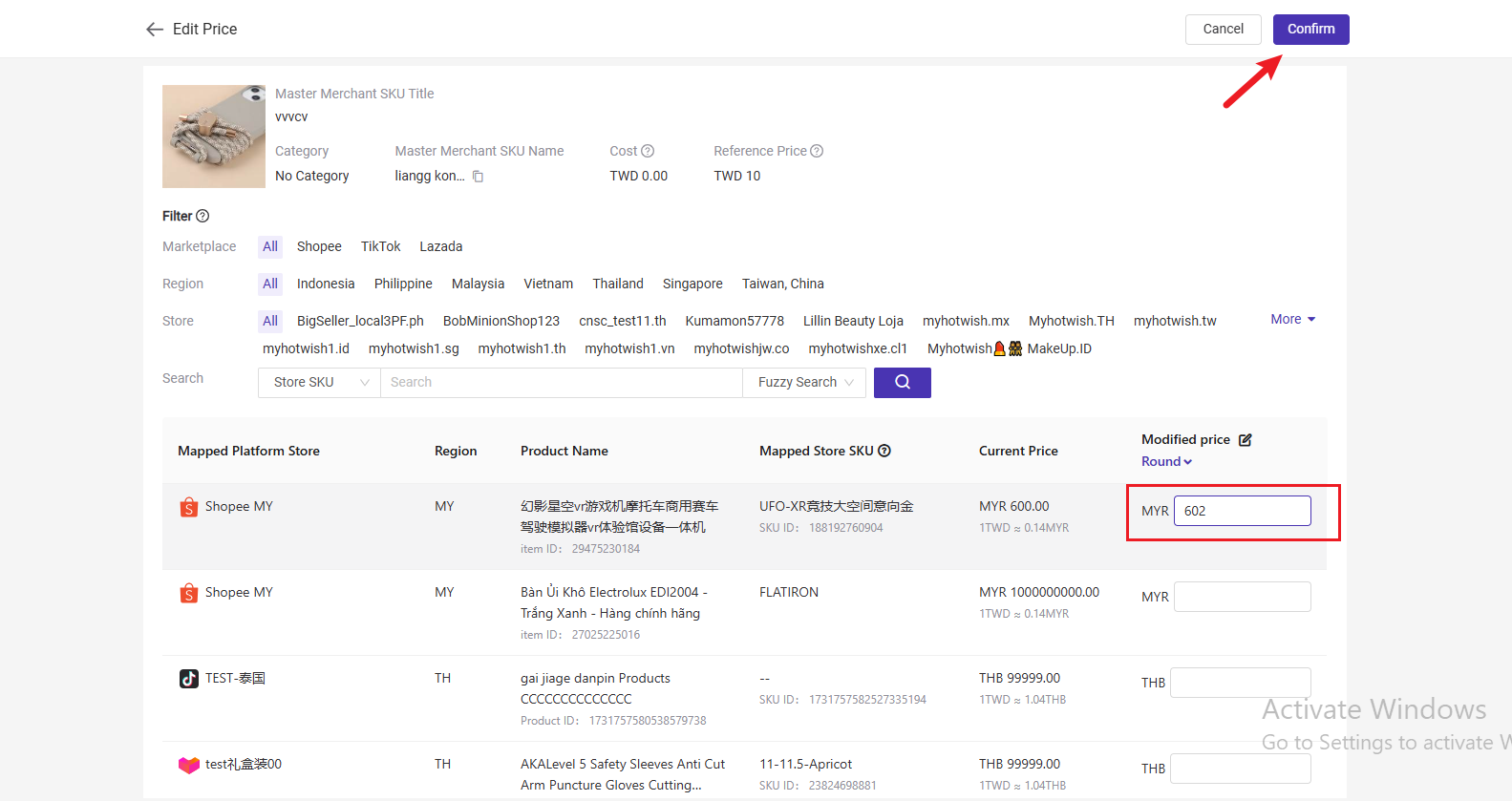The width and height of the screenshot is (1512, 801).
Task: Open the Cost help tooltip icon
Action: (648, 151)
